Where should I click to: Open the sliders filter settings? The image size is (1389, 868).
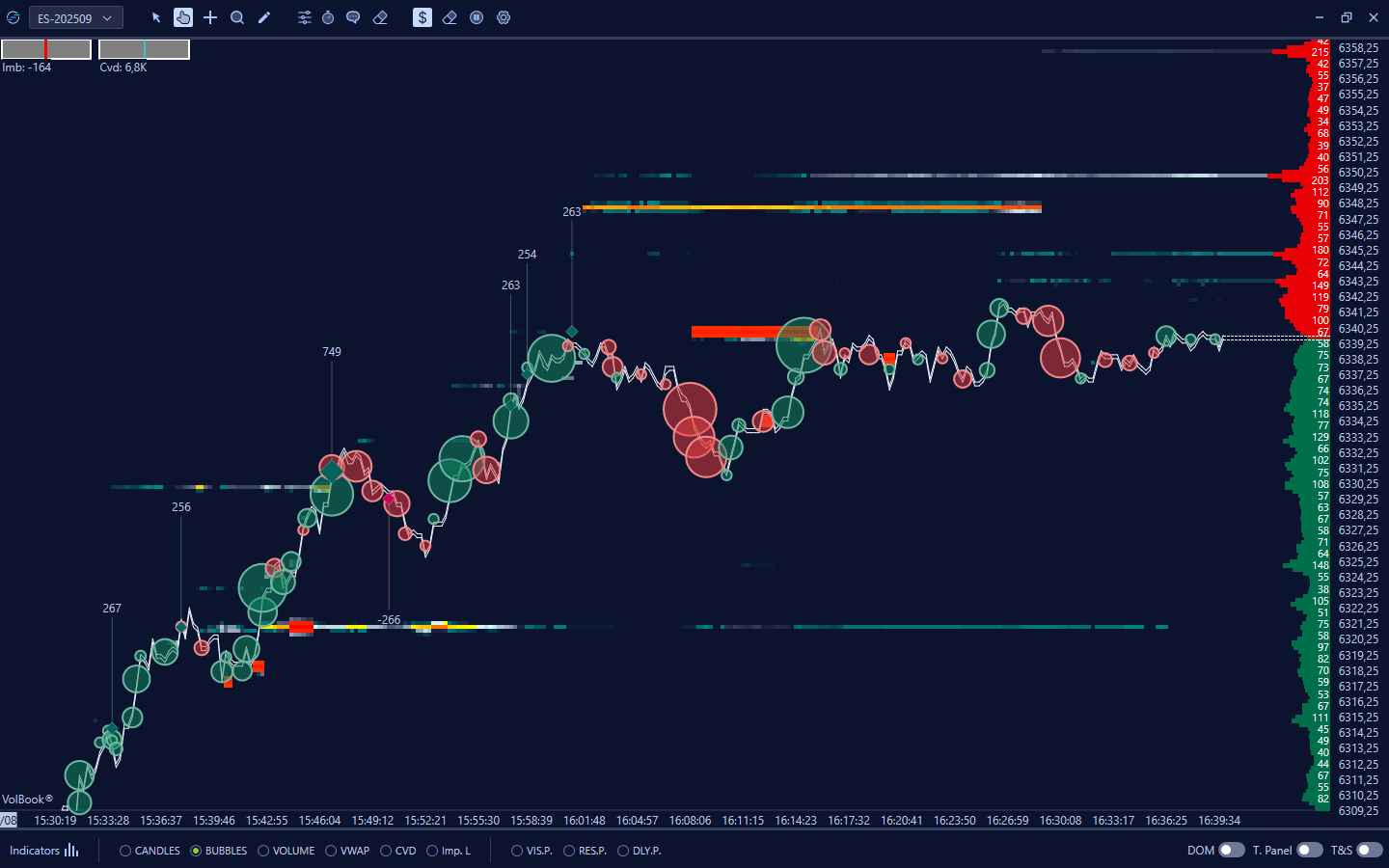point(304,17)
